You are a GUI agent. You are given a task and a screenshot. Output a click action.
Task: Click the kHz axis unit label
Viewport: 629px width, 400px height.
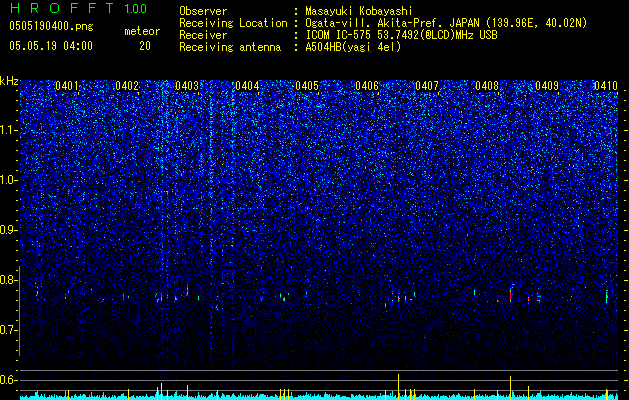9,81
